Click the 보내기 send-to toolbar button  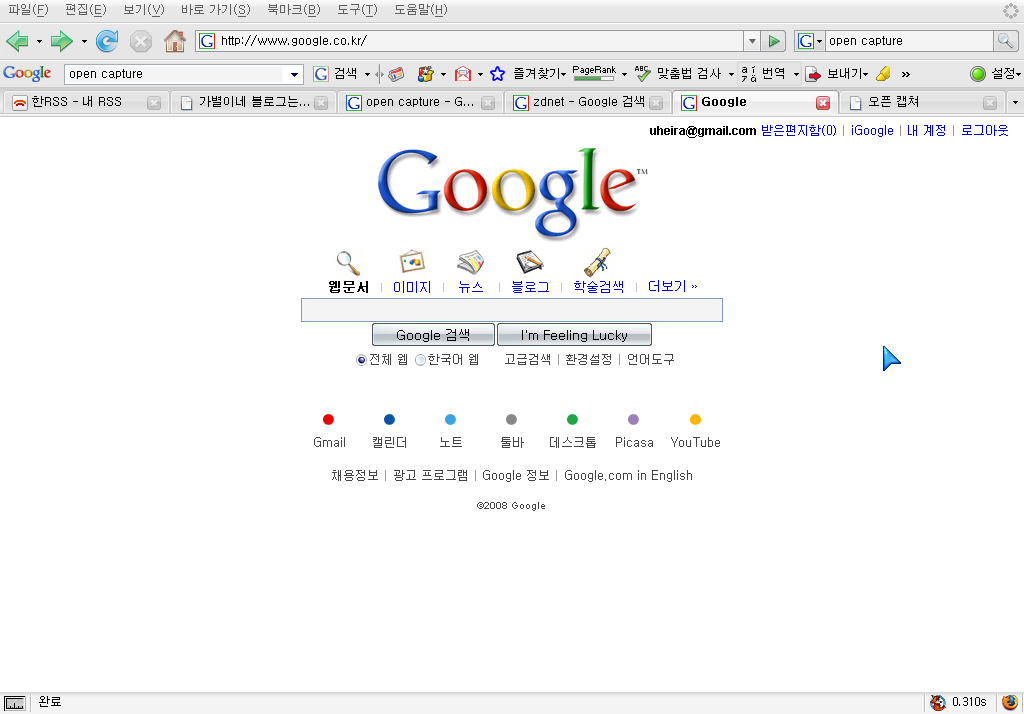coord(836,74)
